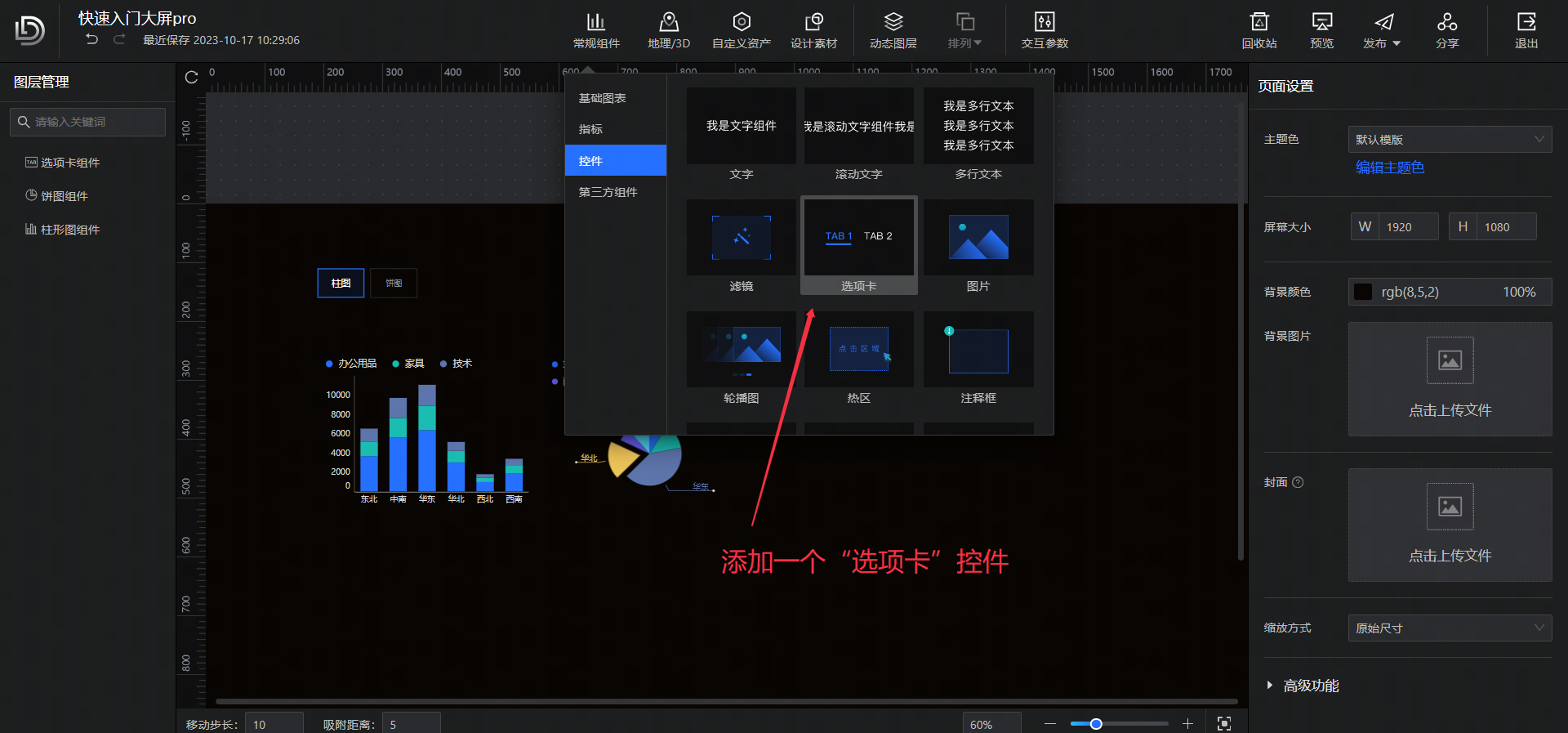The width and height of the screenshot is (1568, 733).
Task: Add the 注释框 annotation widget
Action: 978,358
